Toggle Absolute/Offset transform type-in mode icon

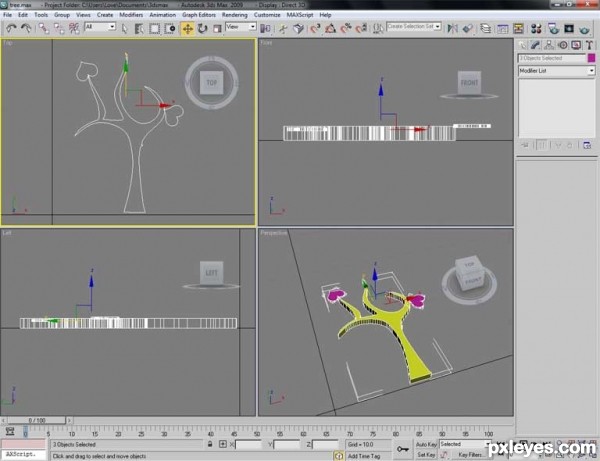(x=223, y=444)
